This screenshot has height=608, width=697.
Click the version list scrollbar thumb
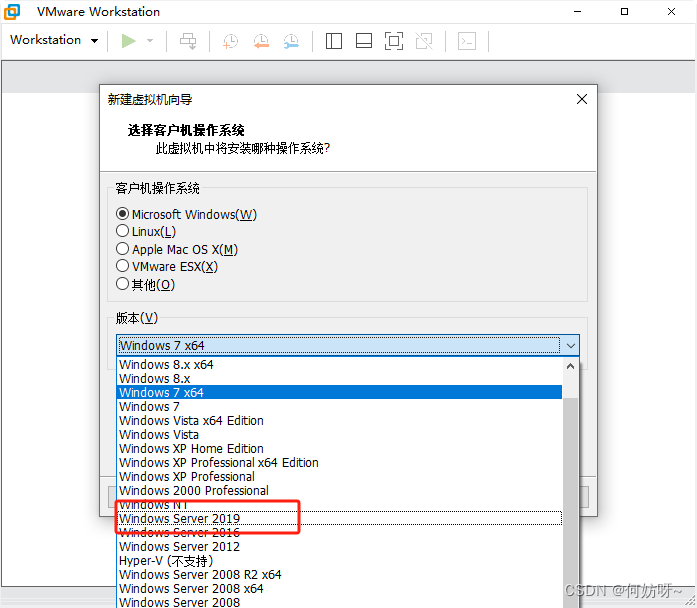click(x=570, y=502)
